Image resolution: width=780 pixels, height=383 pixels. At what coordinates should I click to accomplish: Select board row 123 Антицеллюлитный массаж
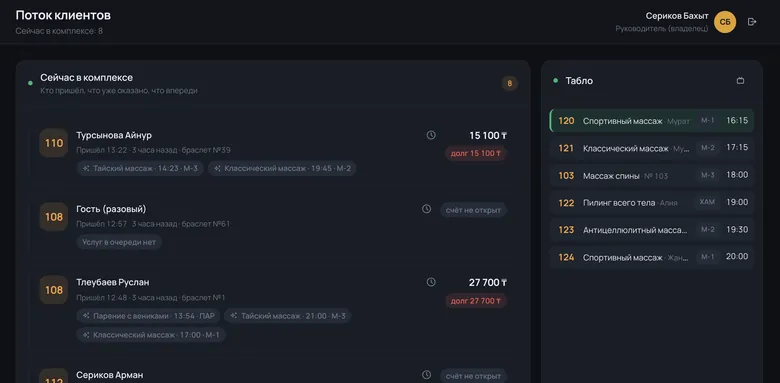(652, 230)
